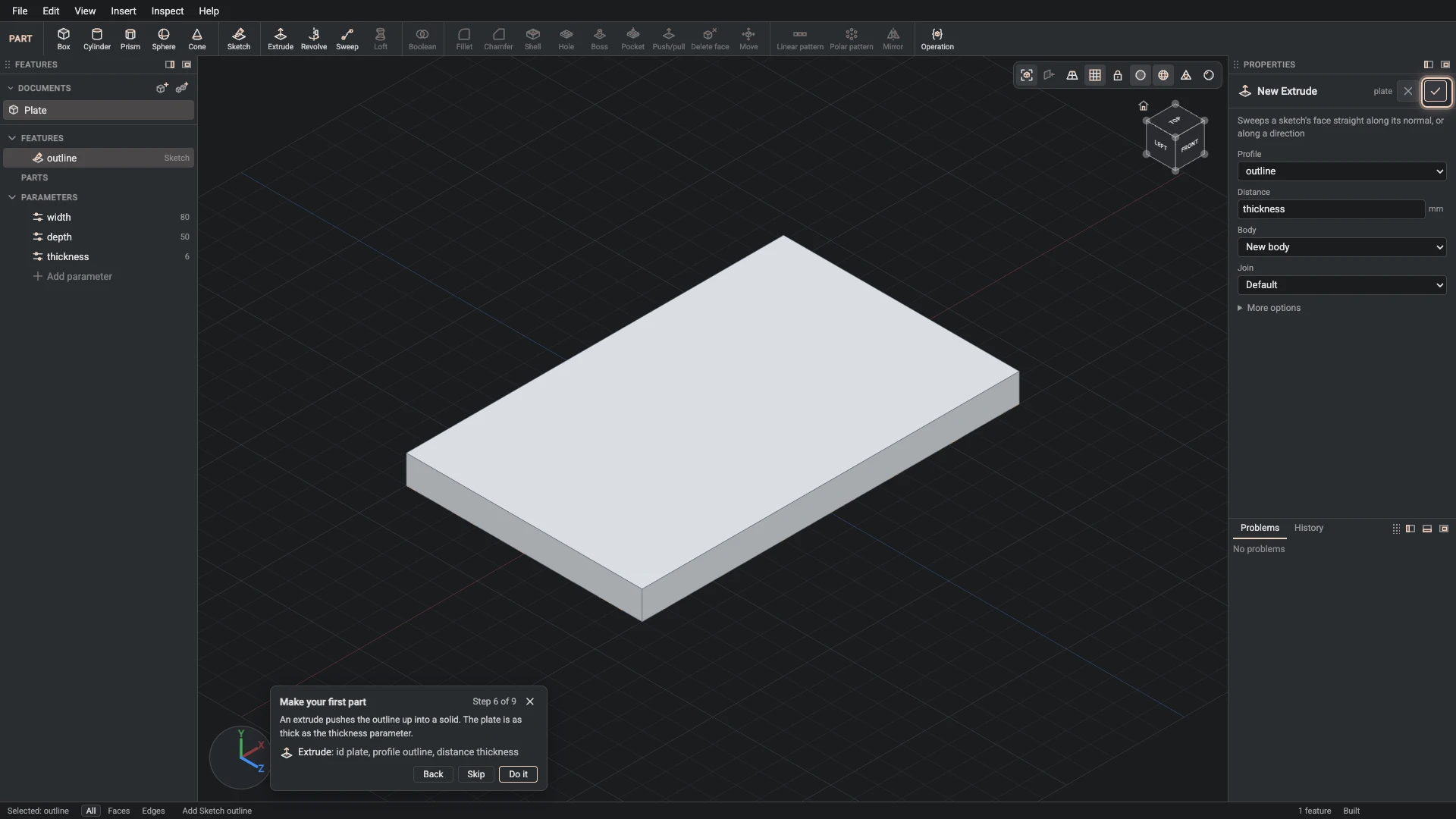Collapse the PARAMETERS section

[12, 197]
